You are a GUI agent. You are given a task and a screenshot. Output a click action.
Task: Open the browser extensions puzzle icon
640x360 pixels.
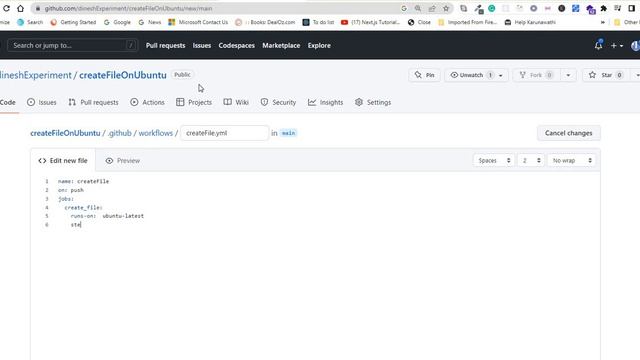(604, 8)
